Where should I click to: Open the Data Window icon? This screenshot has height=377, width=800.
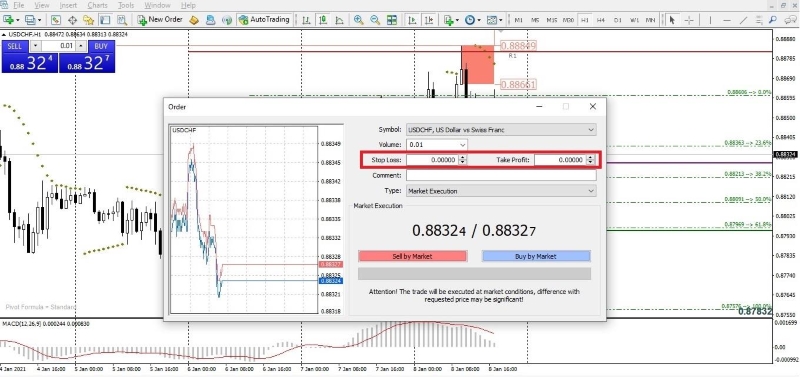(x=72, y=20)
